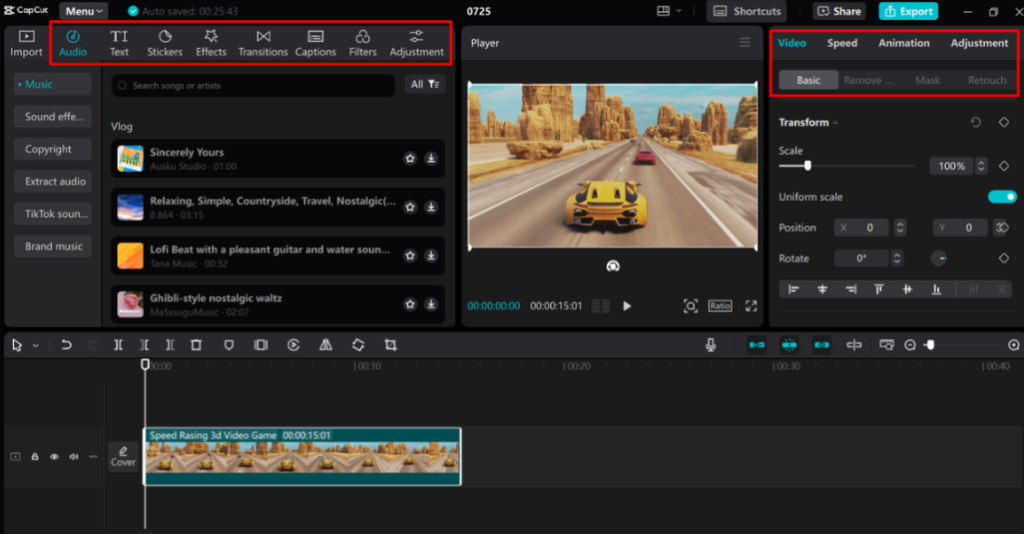The height and width of the screenshot is (534, 1024).
Task: Click the Rotate degree stepper arrows
Action: pyautogui.click(x=897, y=259)
